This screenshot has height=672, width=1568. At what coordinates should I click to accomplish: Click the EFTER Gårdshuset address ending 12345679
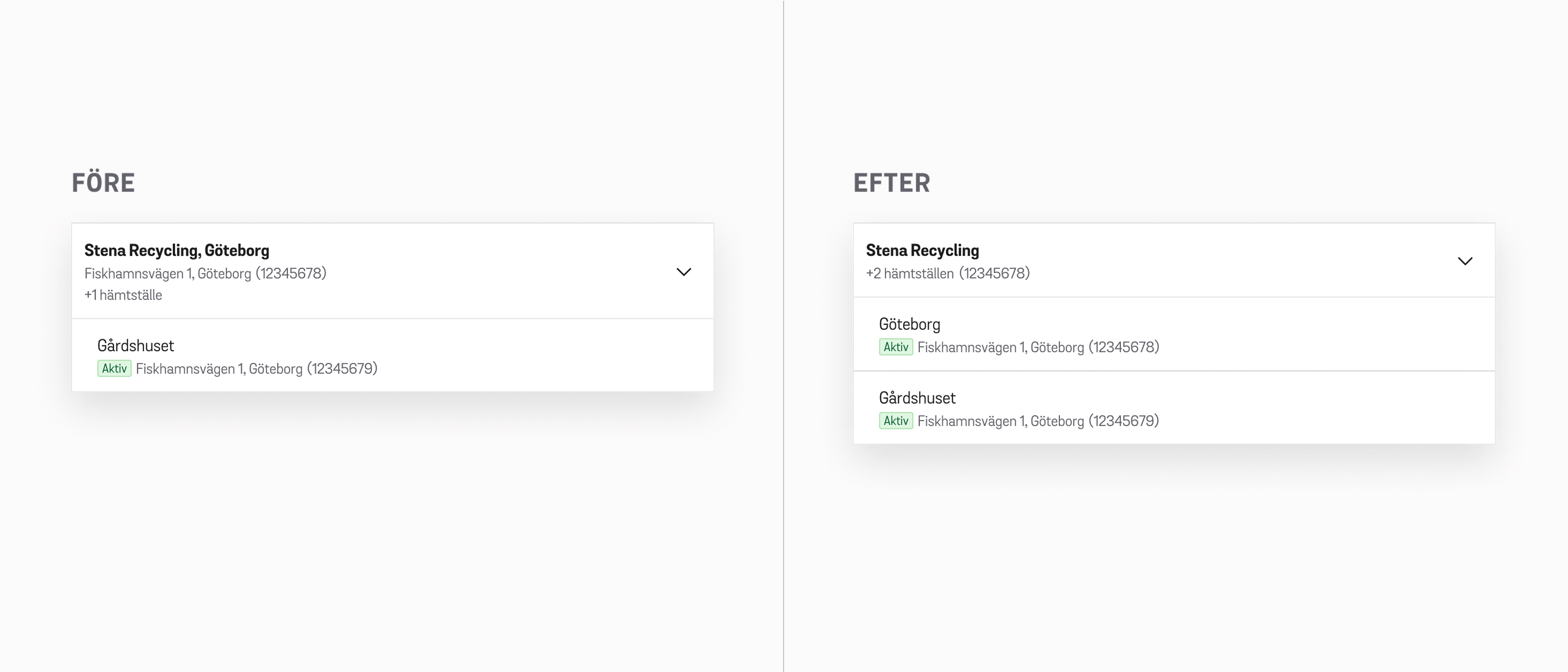(x=1038, y=421)
